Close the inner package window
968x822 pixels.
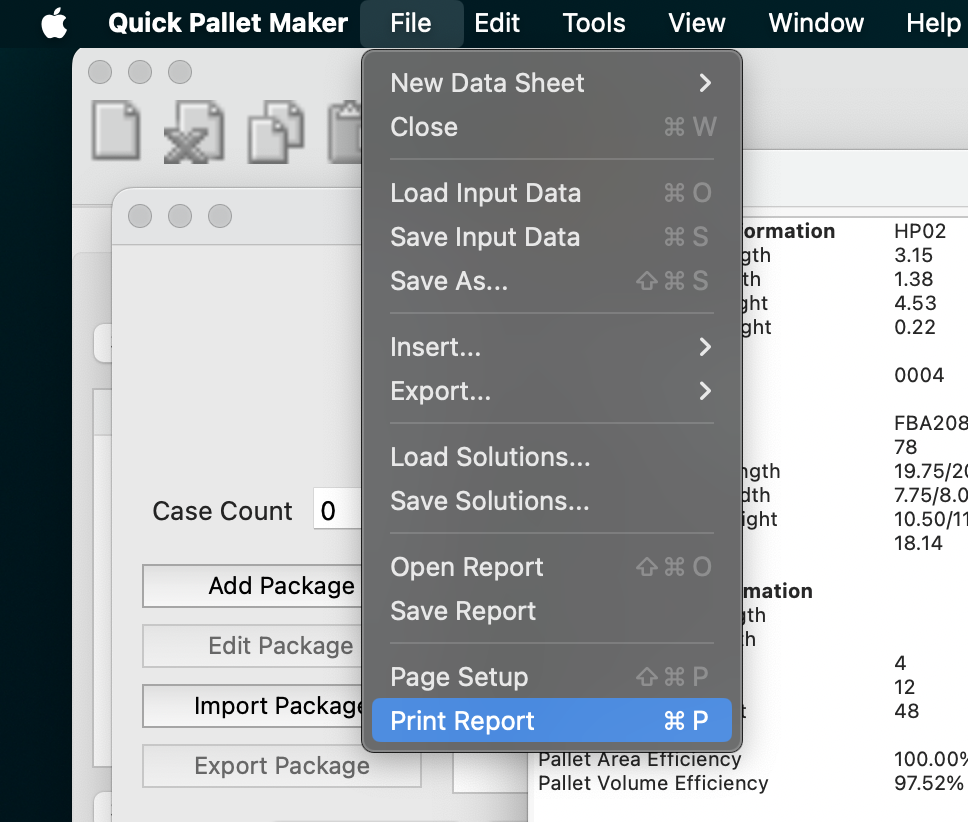click(x=140, y=216)
